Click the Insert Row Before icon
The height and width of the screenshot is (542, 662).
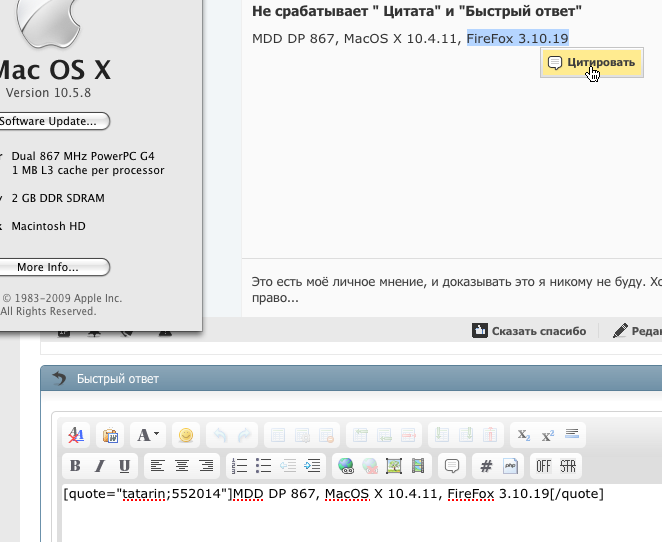click(360, 435)
